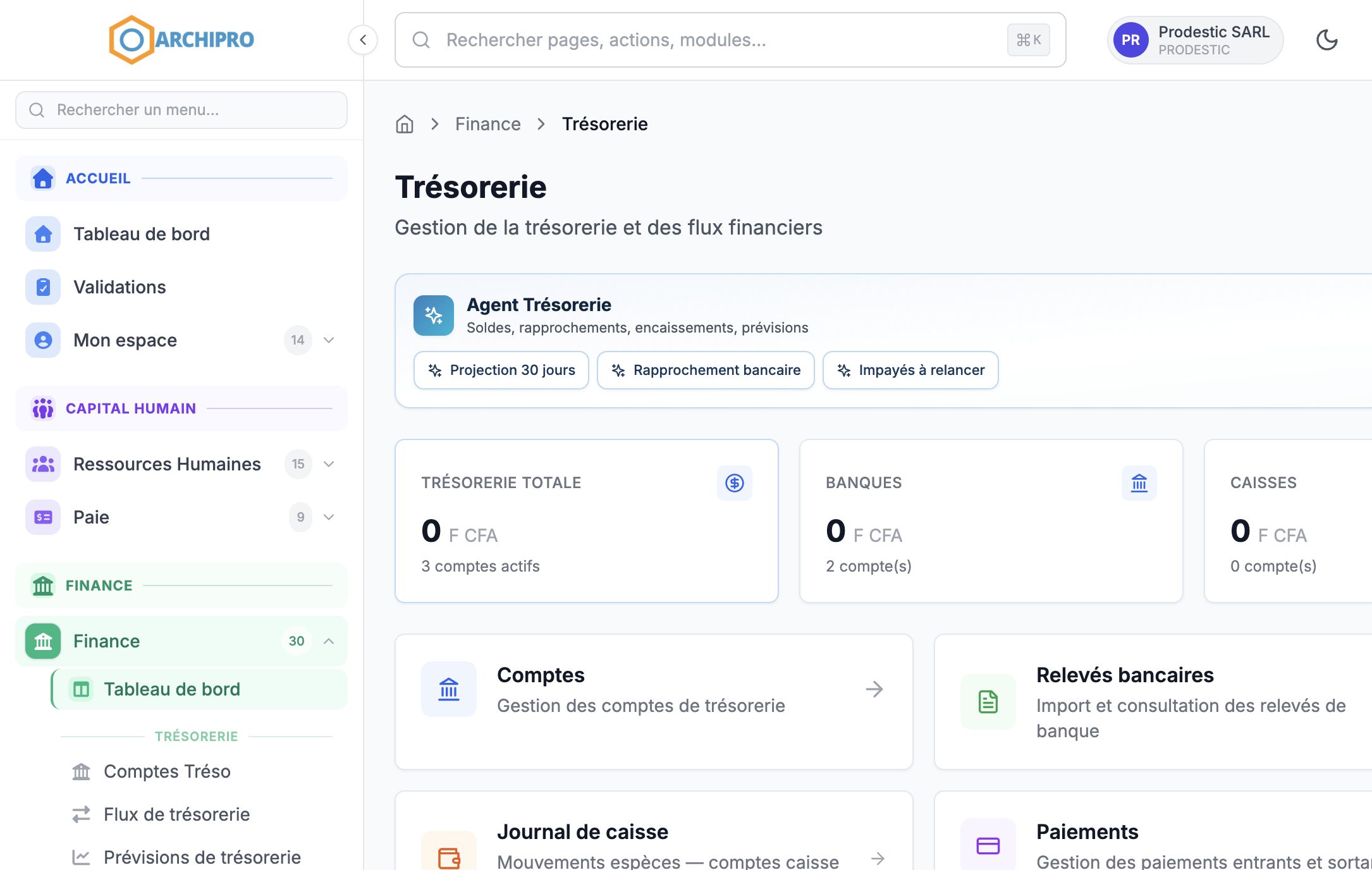Focus the global search field
The width and height of the screenshot is (1372, 870).
[730, 40]
